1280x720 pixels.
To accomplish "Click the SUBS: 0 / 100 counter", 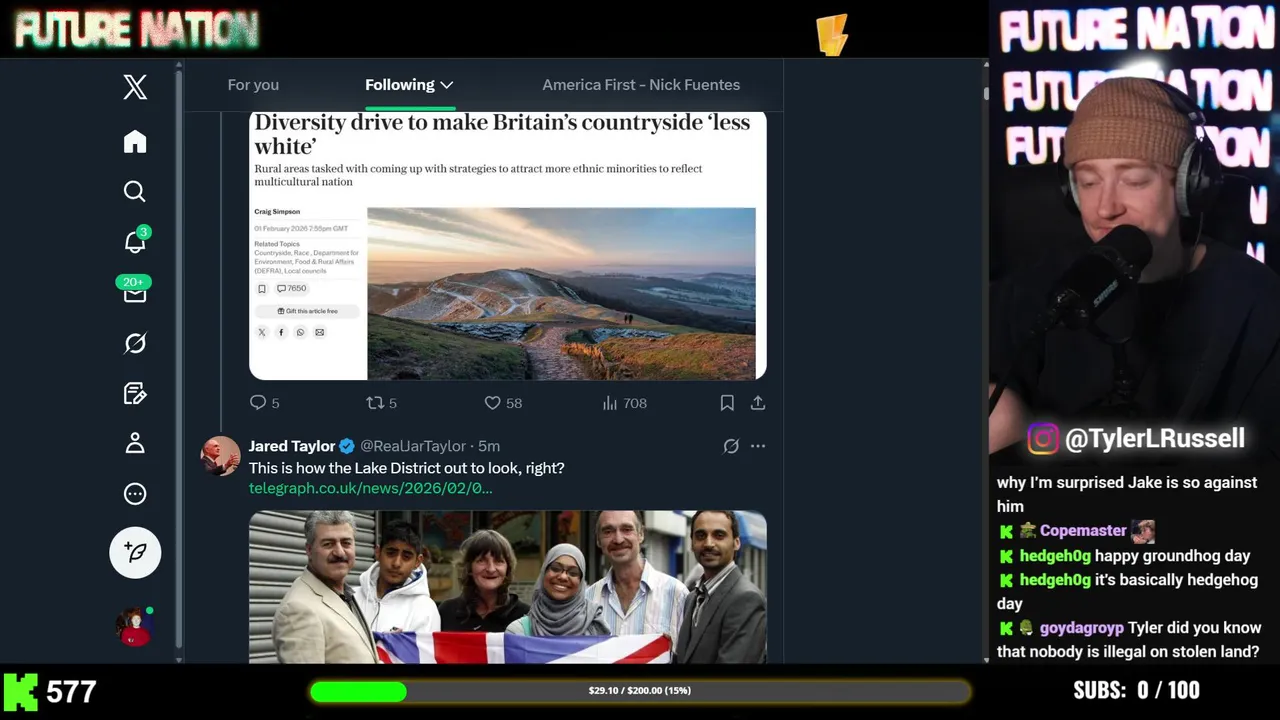I will (1136, 690).
